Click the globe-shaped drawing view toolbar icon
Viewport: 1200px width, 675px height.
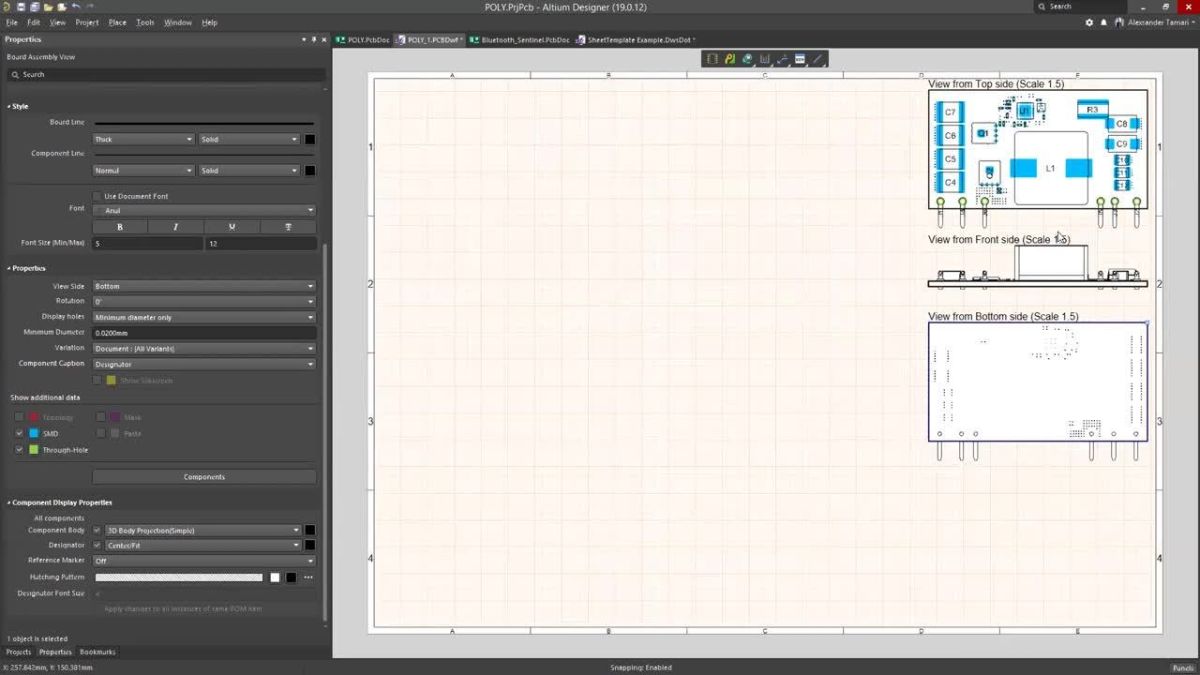tap(747, 59)
